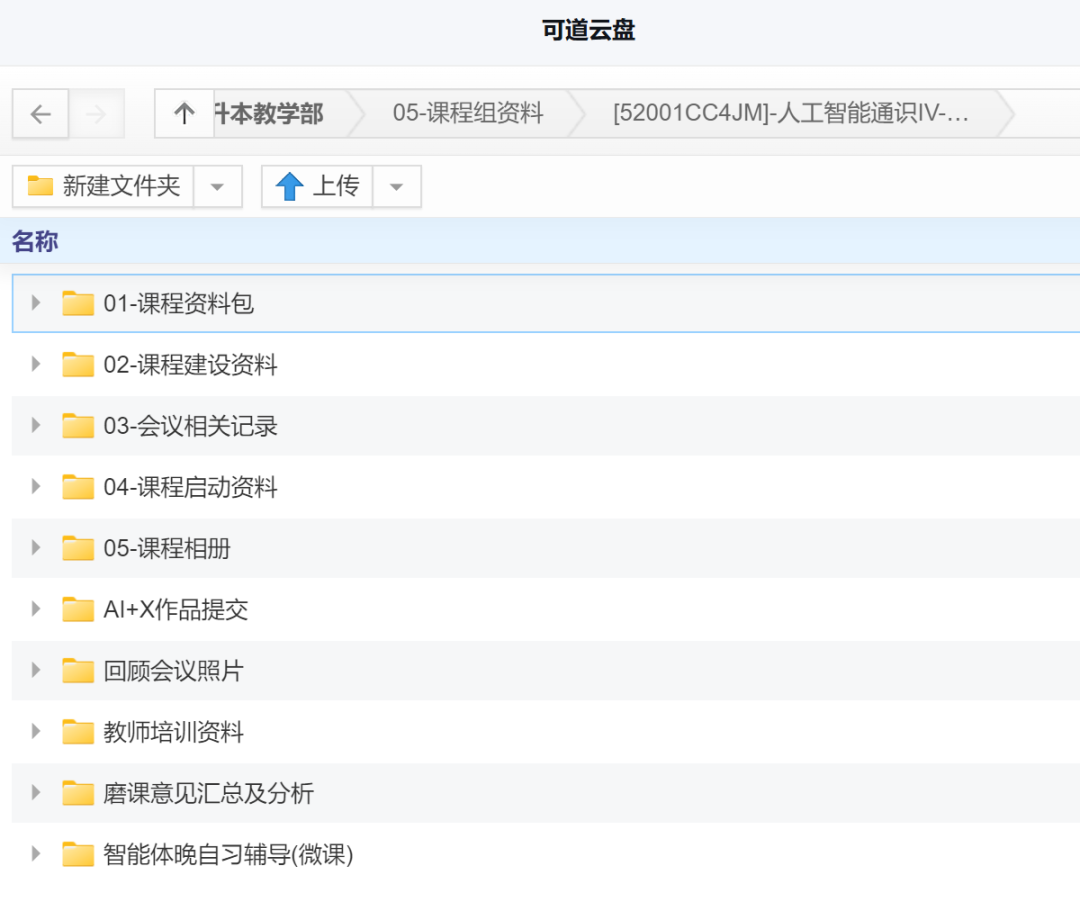Image resolution: width=1080 pixels, height=902 pixels.
Task: Click the folder icon of 01-课程资料包
Action: point(78,303)
